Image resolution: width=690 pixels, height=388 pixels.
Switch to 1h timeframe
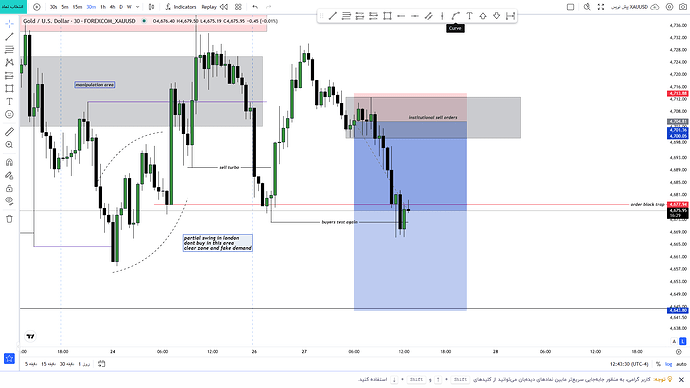[103, 7]
